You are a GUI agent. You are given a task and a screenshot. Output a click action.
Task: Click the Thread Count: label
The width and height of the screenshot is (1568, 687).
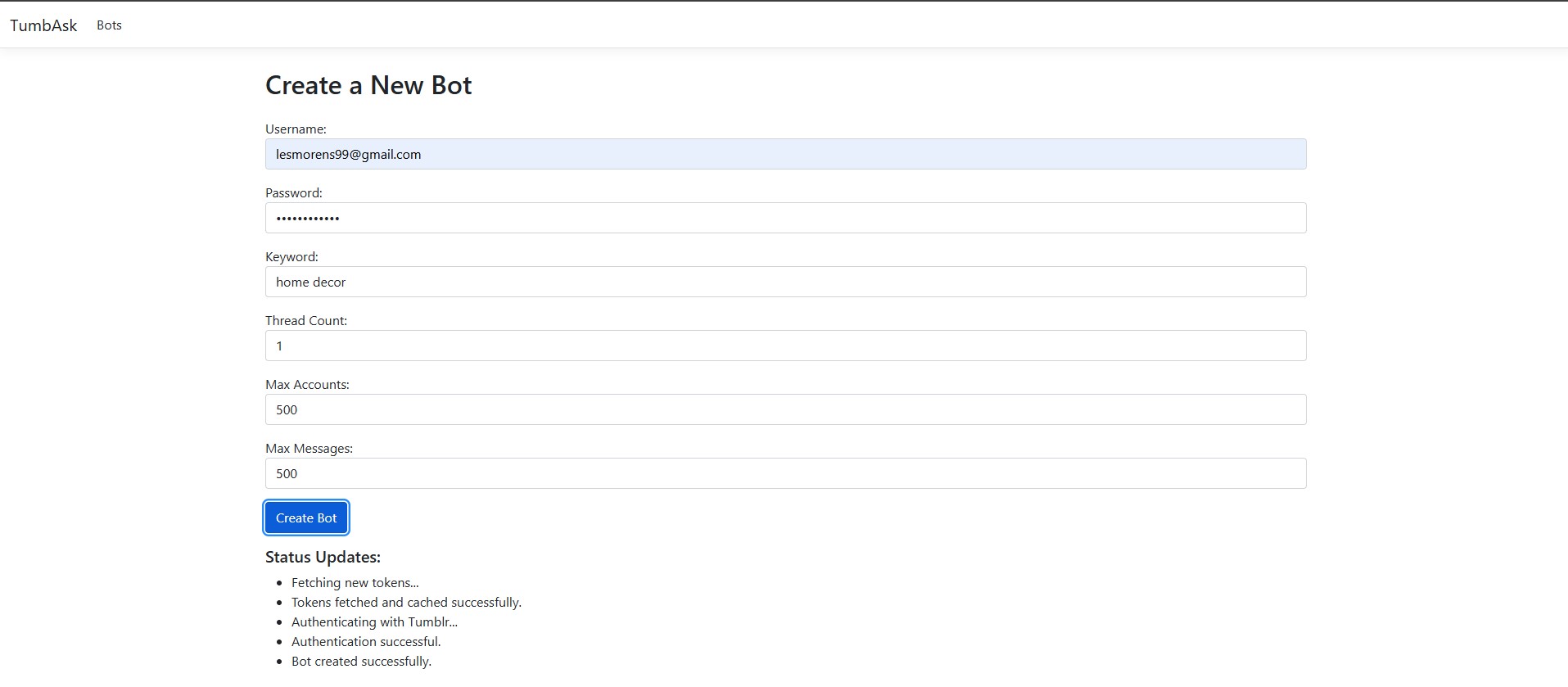pos(306,321)
